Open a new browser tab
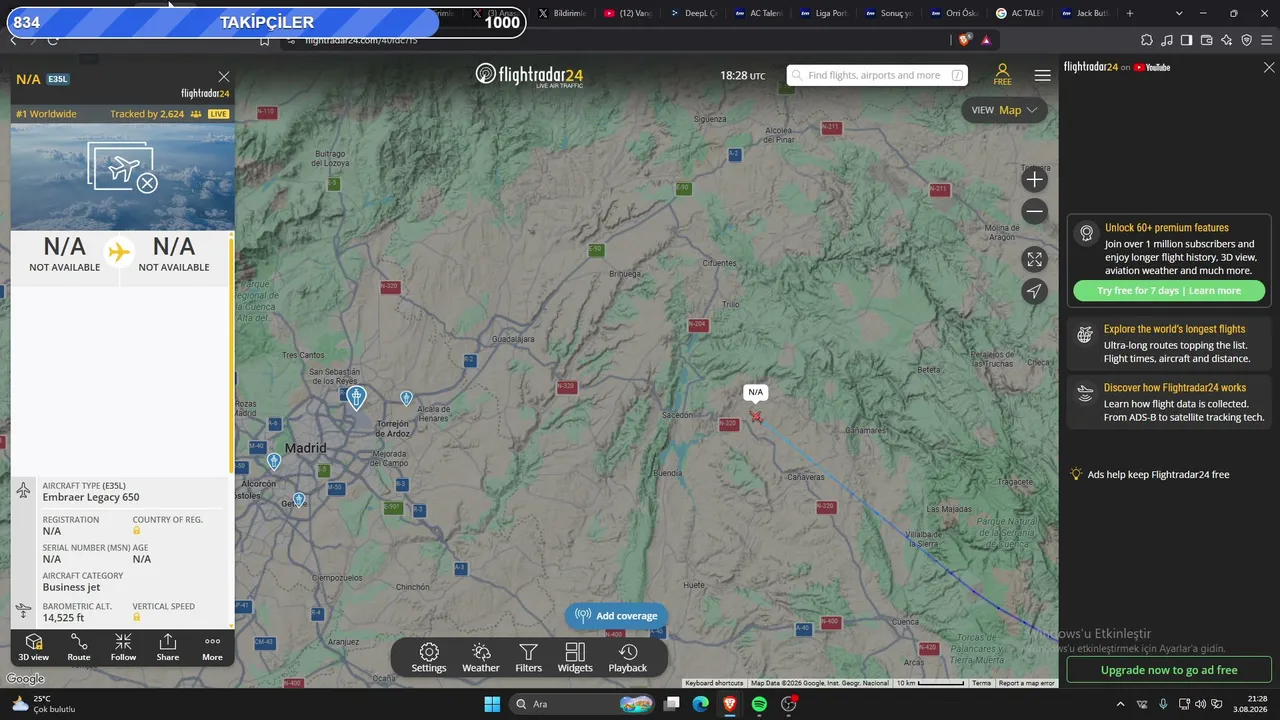The image size is (1280, 720). pos(1130,14)
